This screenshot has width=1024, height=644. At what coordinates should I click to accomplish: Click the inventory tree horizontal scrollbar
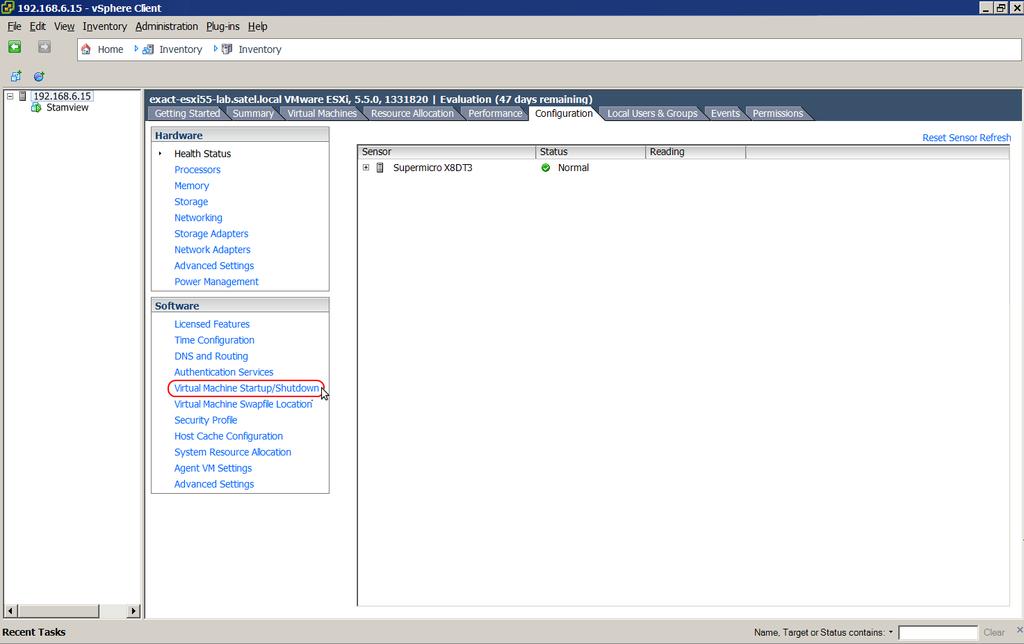point(72,611)
